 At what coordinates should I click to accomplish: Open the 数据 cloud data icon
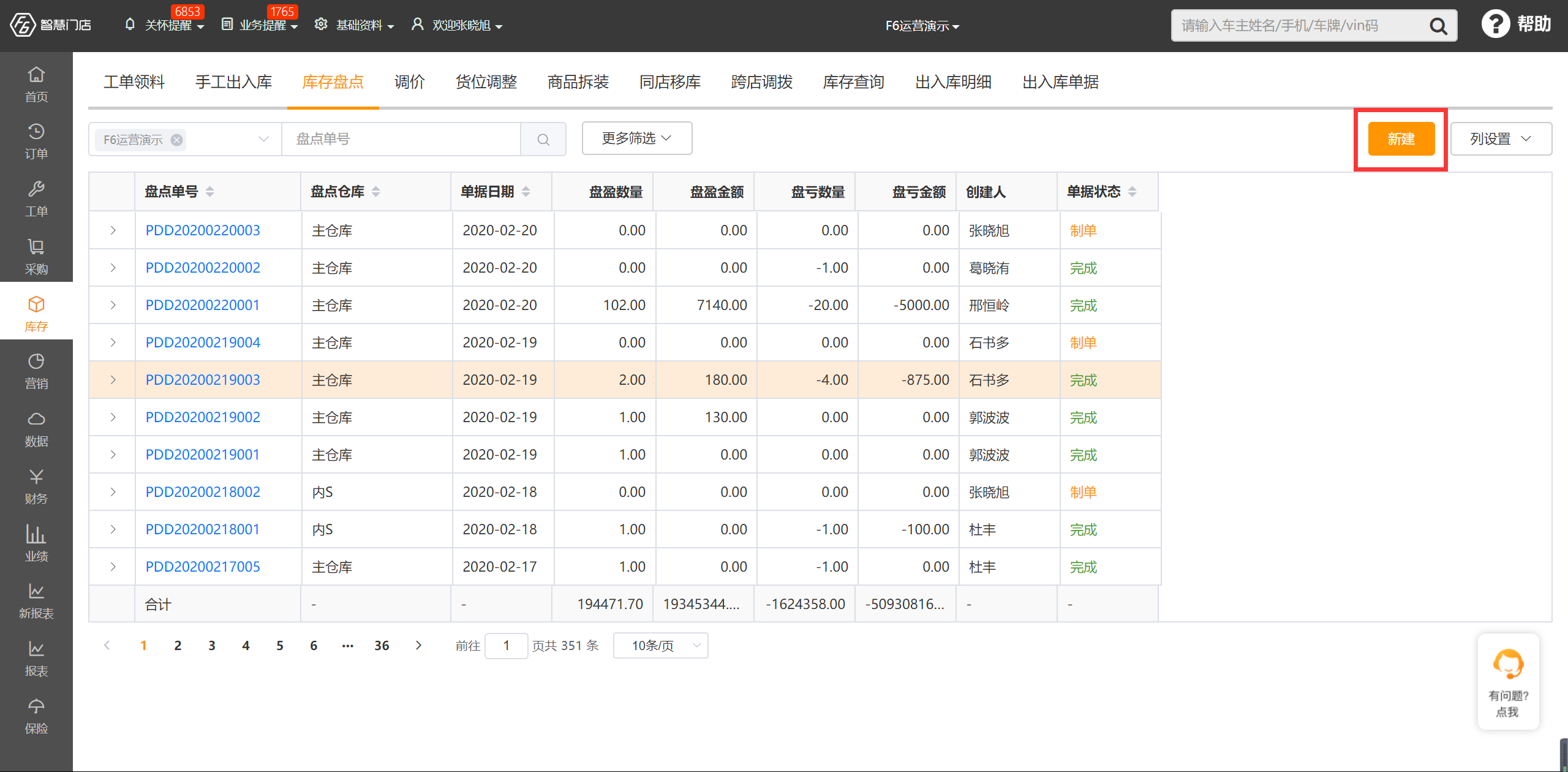pos(36,429)
